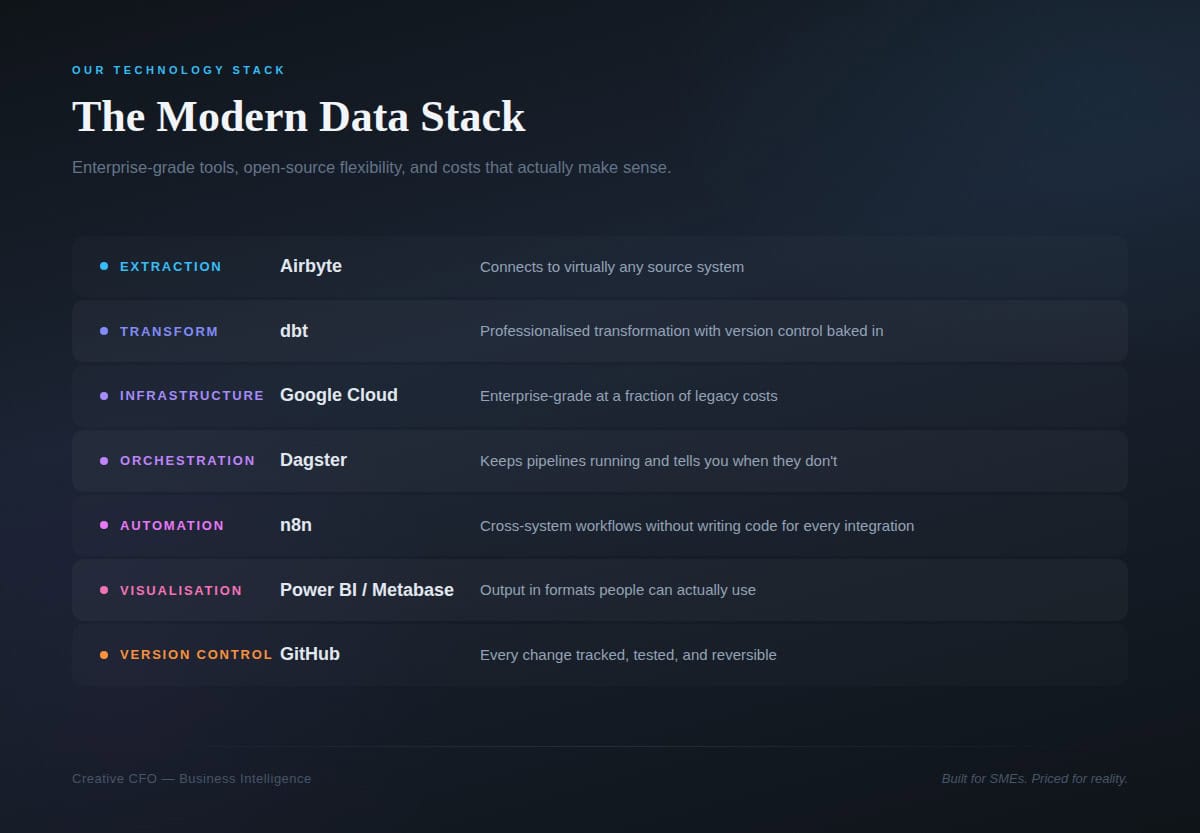
Task: Select the AUTOMATION category label
Action: [x=172, y=526]
